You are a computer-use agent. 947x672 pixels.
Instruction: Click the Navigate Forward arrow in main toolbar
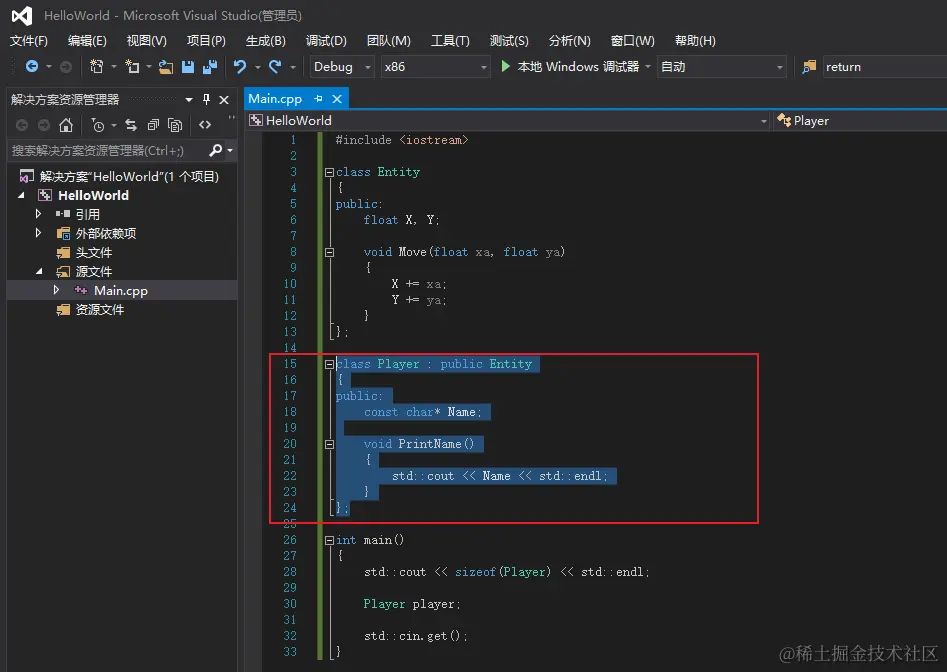click(66, 66)
